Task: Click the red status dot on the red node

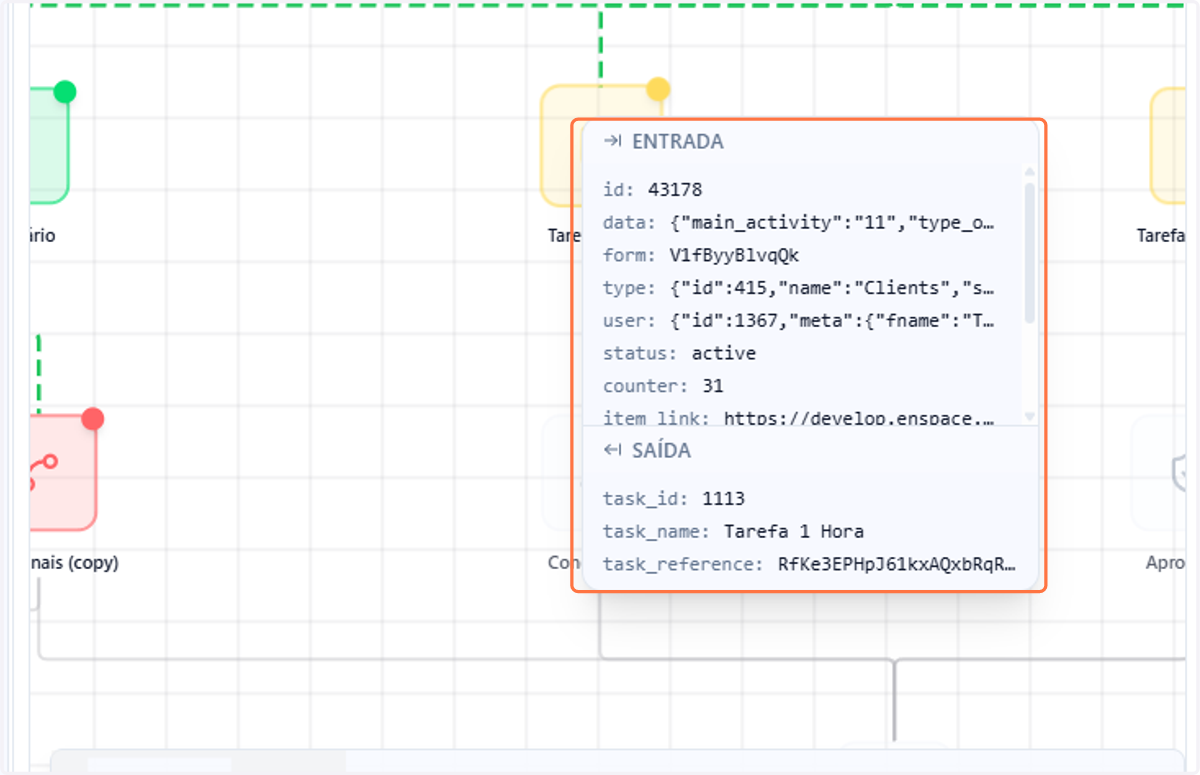Action: coord(93,419)
